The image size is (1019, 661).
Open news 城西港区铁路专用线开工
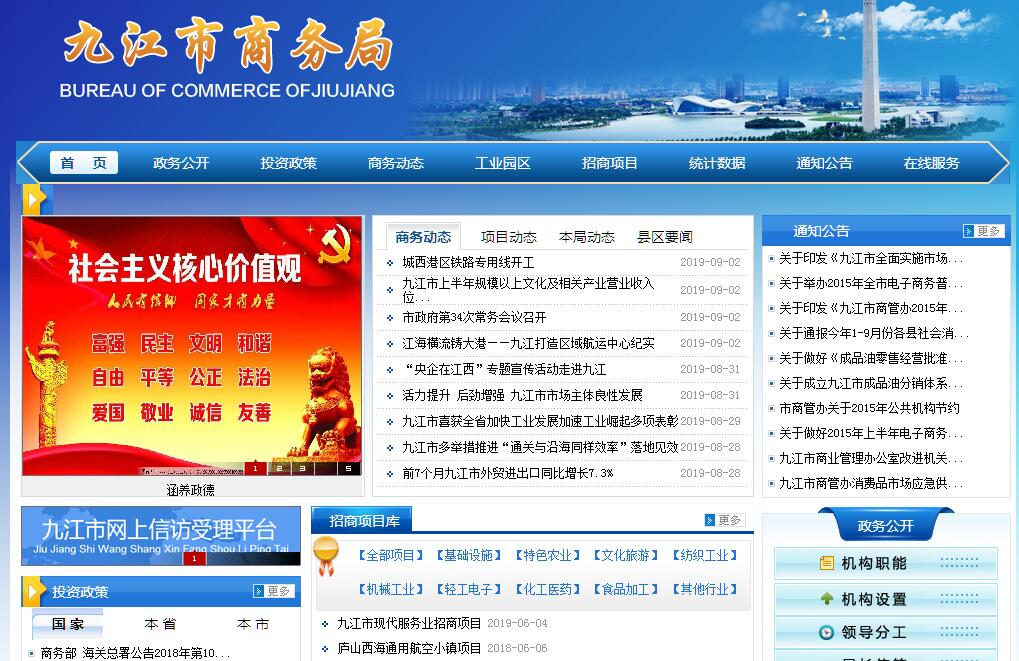pos(468,262)
